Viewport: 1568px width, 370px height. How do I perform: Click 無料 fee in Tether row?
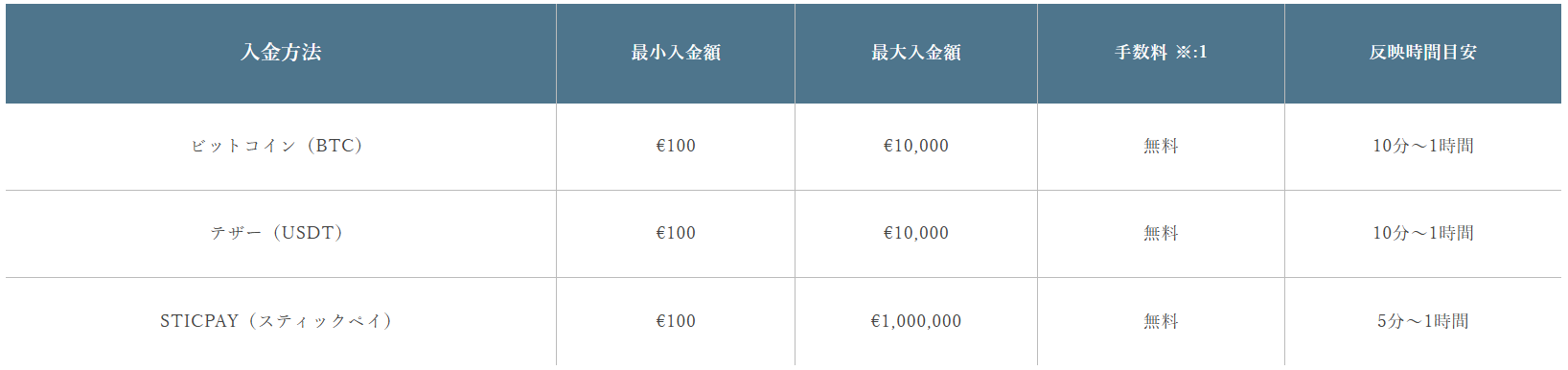1161,233
